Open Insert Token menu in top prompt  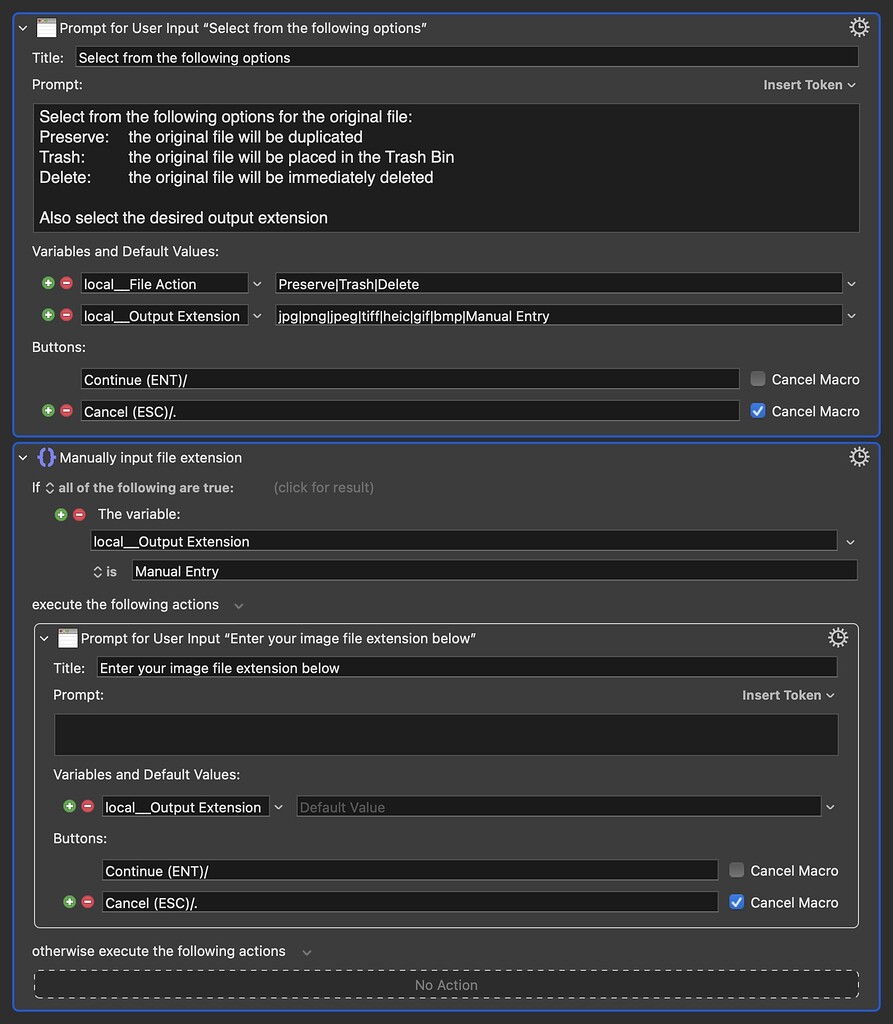809,85
